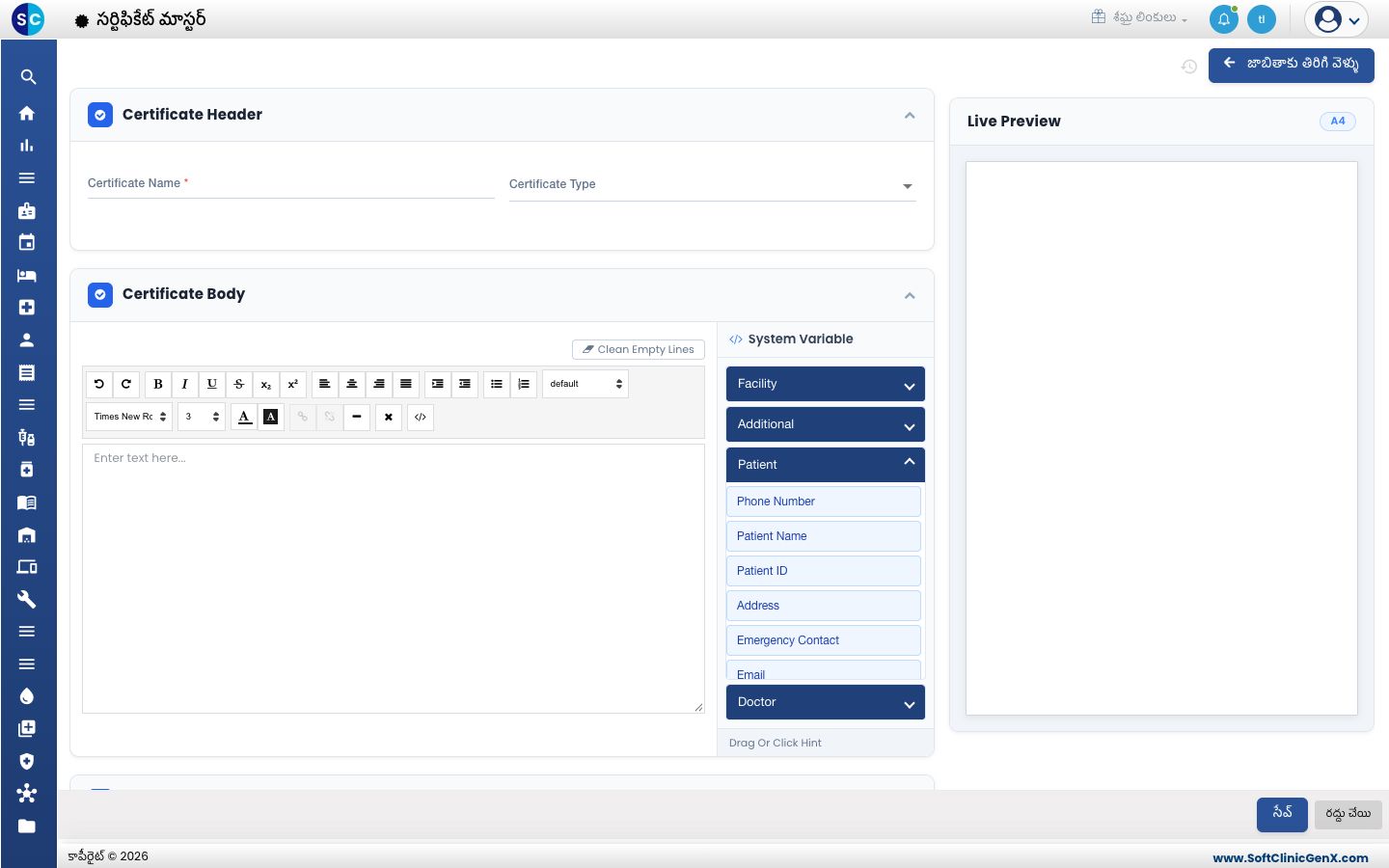Insert a horizontal line in editor

tap(357, 417)
